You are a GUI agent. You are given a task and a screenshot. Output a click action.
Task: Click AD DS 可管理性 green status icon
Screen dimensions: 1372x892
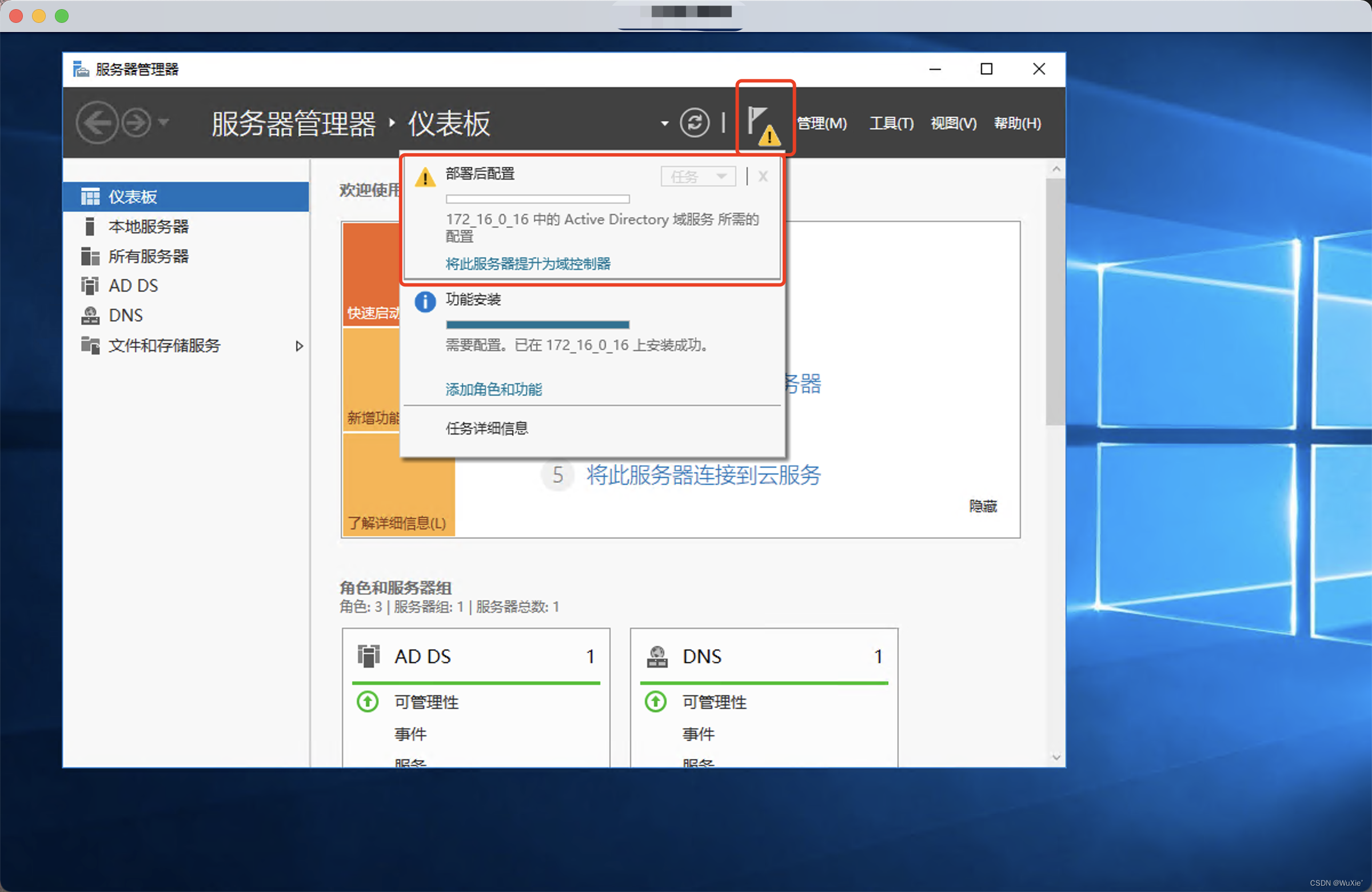(x=367, y=702)
